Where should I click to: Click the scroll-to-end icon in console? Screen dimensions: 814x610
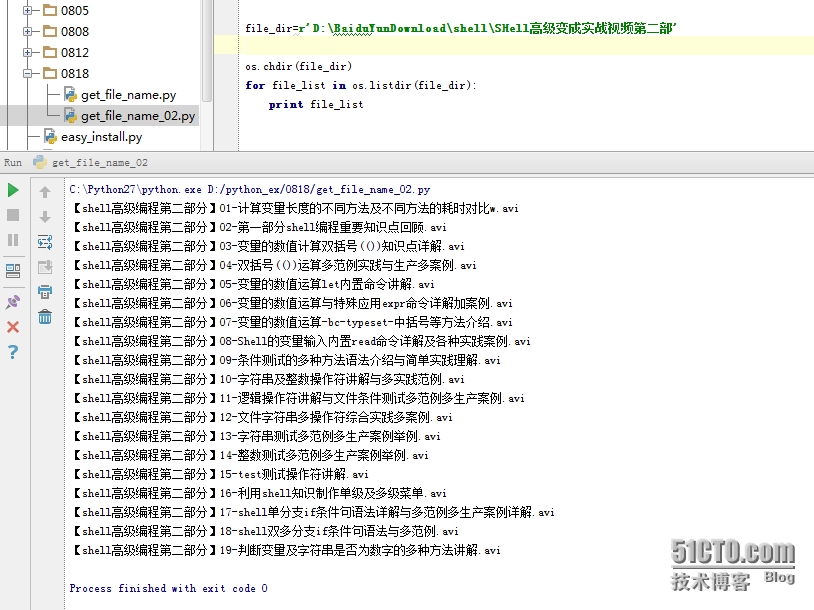(45, 267)
